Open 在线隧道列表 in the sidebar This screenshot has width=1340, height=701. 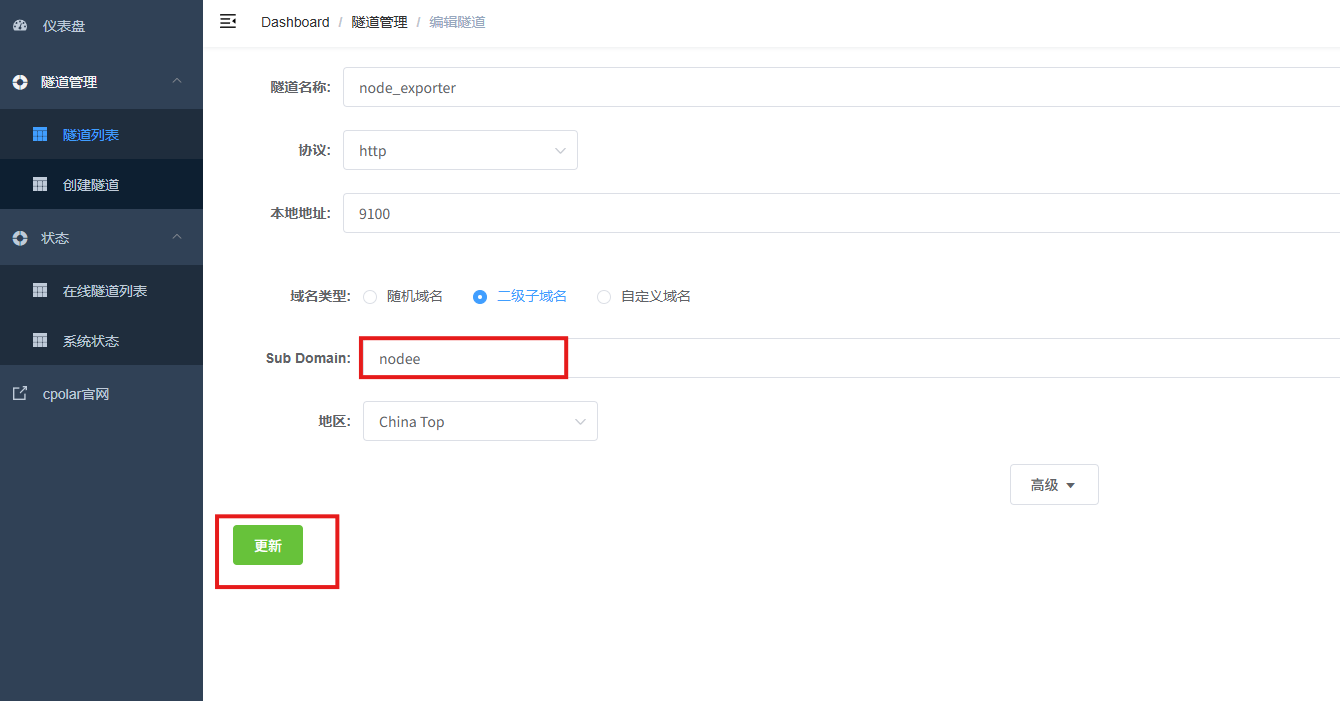click(101, 290)
